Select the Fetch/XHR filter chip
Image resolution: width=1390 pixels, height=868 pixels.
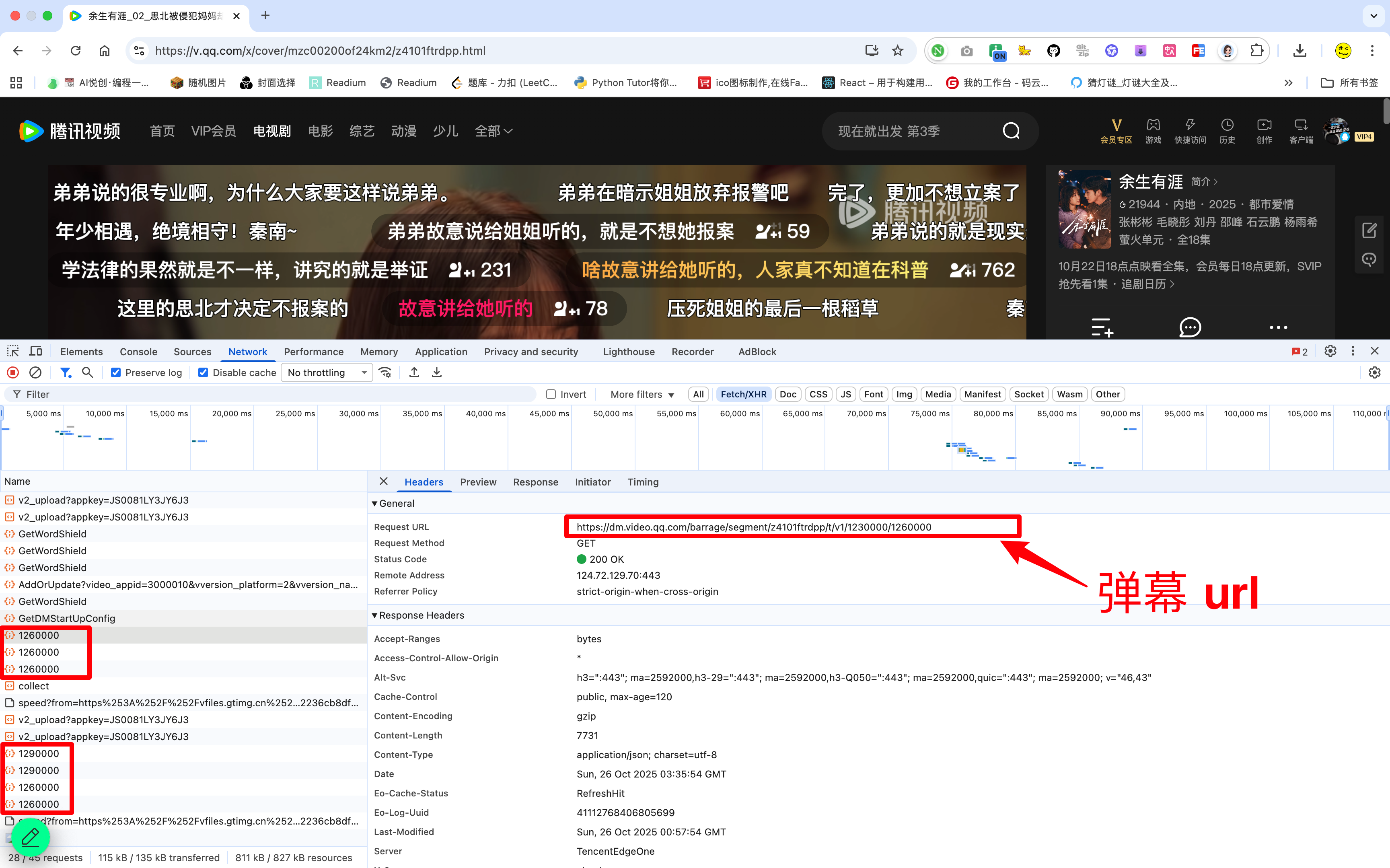743,395
